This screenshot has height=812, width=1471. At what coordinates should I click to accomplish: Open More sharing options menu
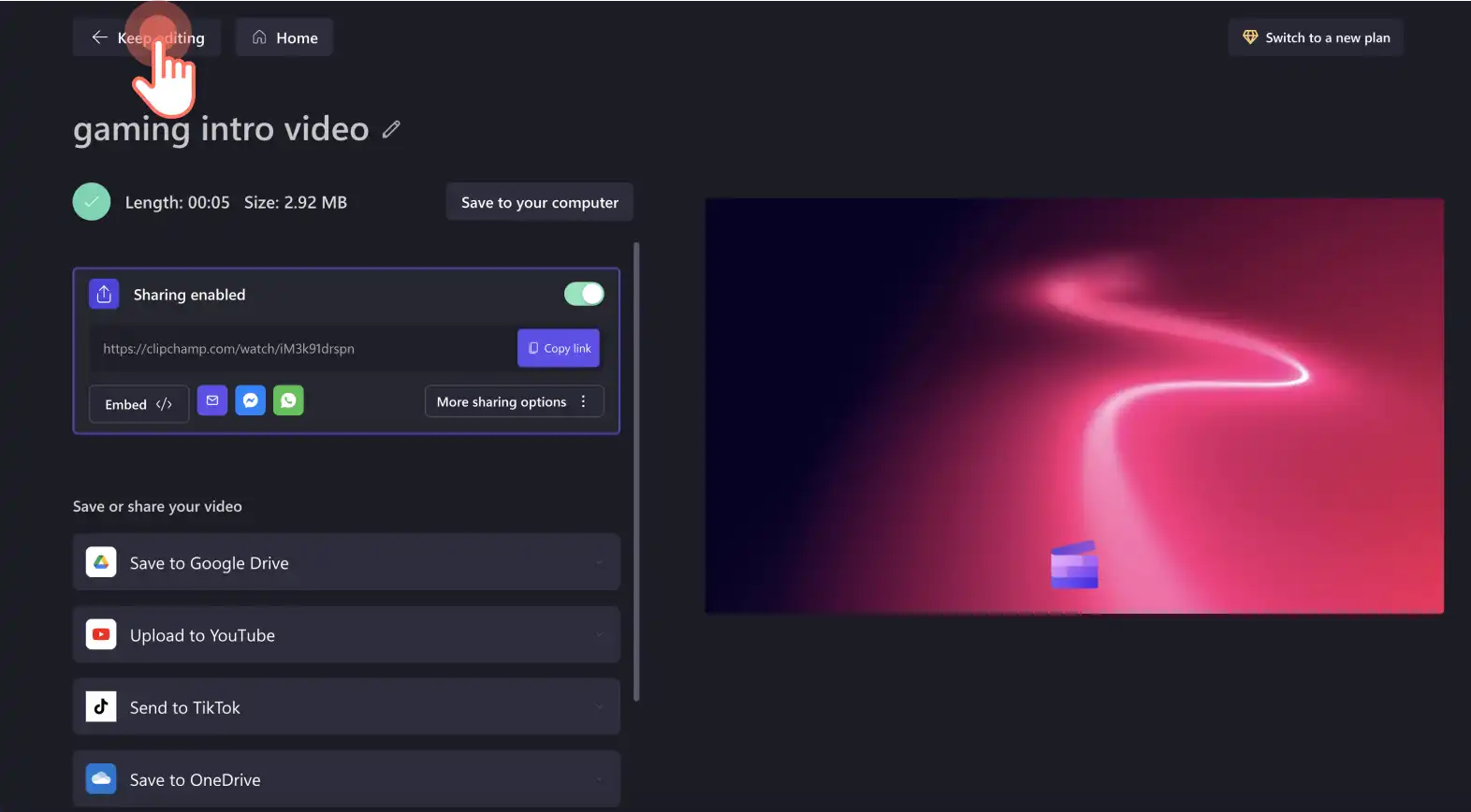coord(515,401)
